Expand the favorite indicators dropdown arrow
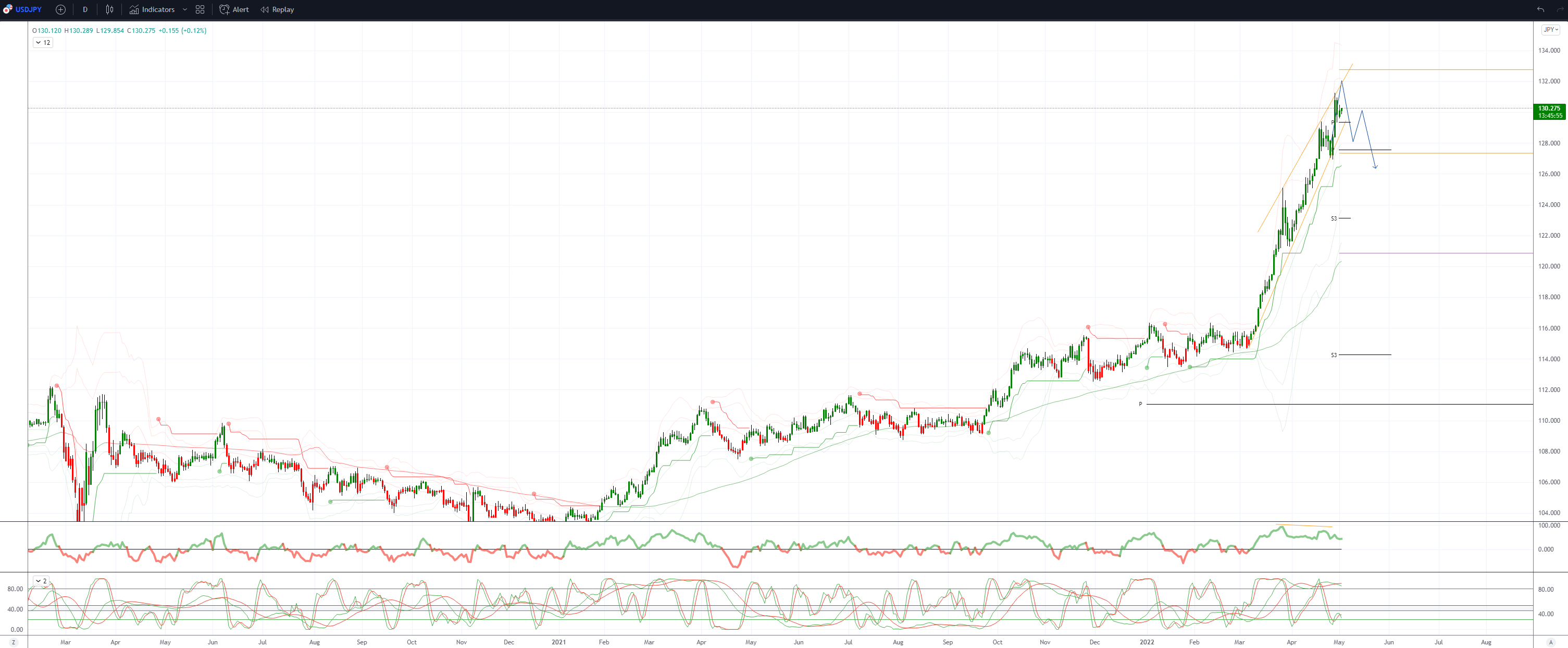 click(185, 9)
